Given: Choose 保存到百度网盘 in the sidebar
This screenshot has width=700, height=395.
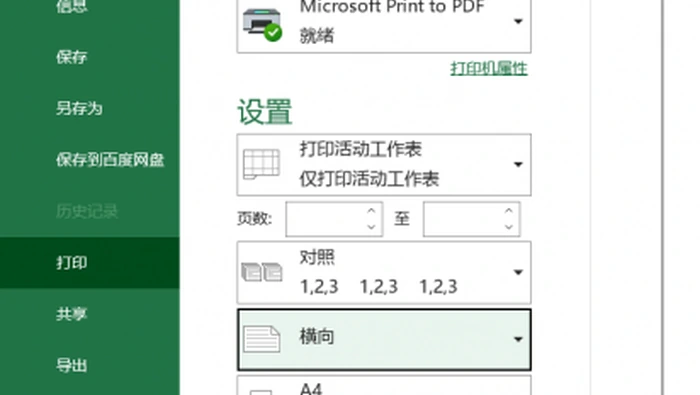Looking at the screenshot, I should pyautogui.click(x=110, y=160).
